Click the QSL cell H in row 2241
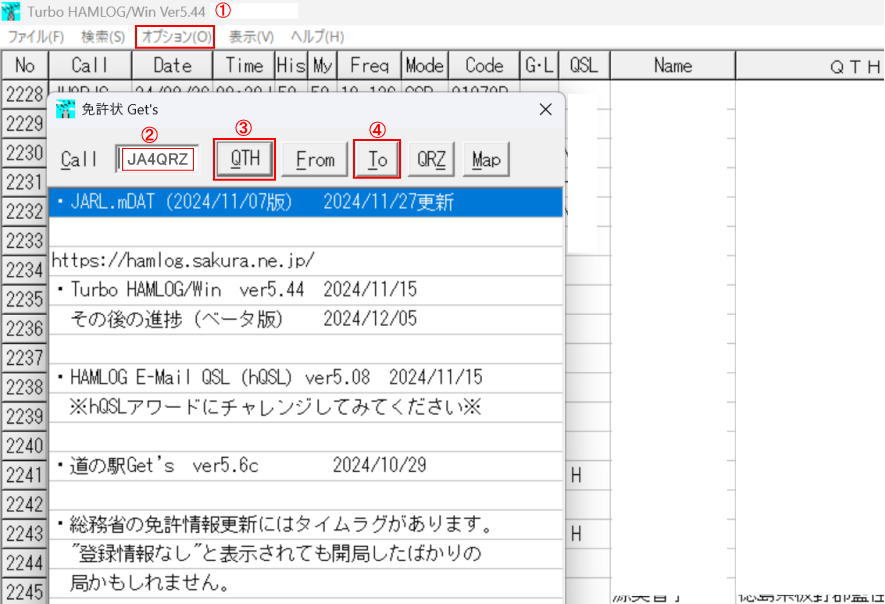The image size is (885, 604). click(x=586, y=475)
